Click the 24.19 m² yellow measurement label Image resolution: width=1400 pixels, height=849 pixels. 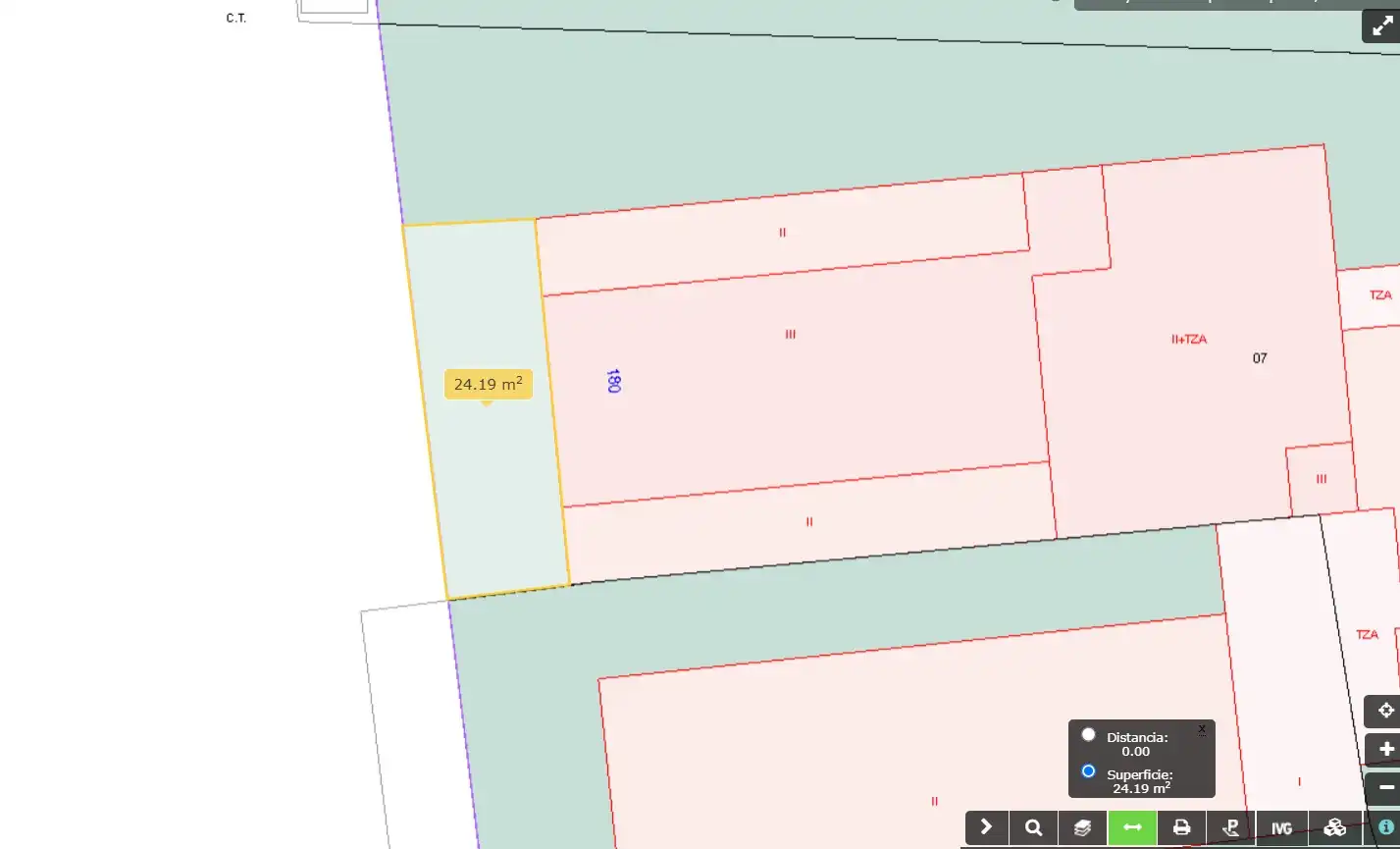[488, 384]
